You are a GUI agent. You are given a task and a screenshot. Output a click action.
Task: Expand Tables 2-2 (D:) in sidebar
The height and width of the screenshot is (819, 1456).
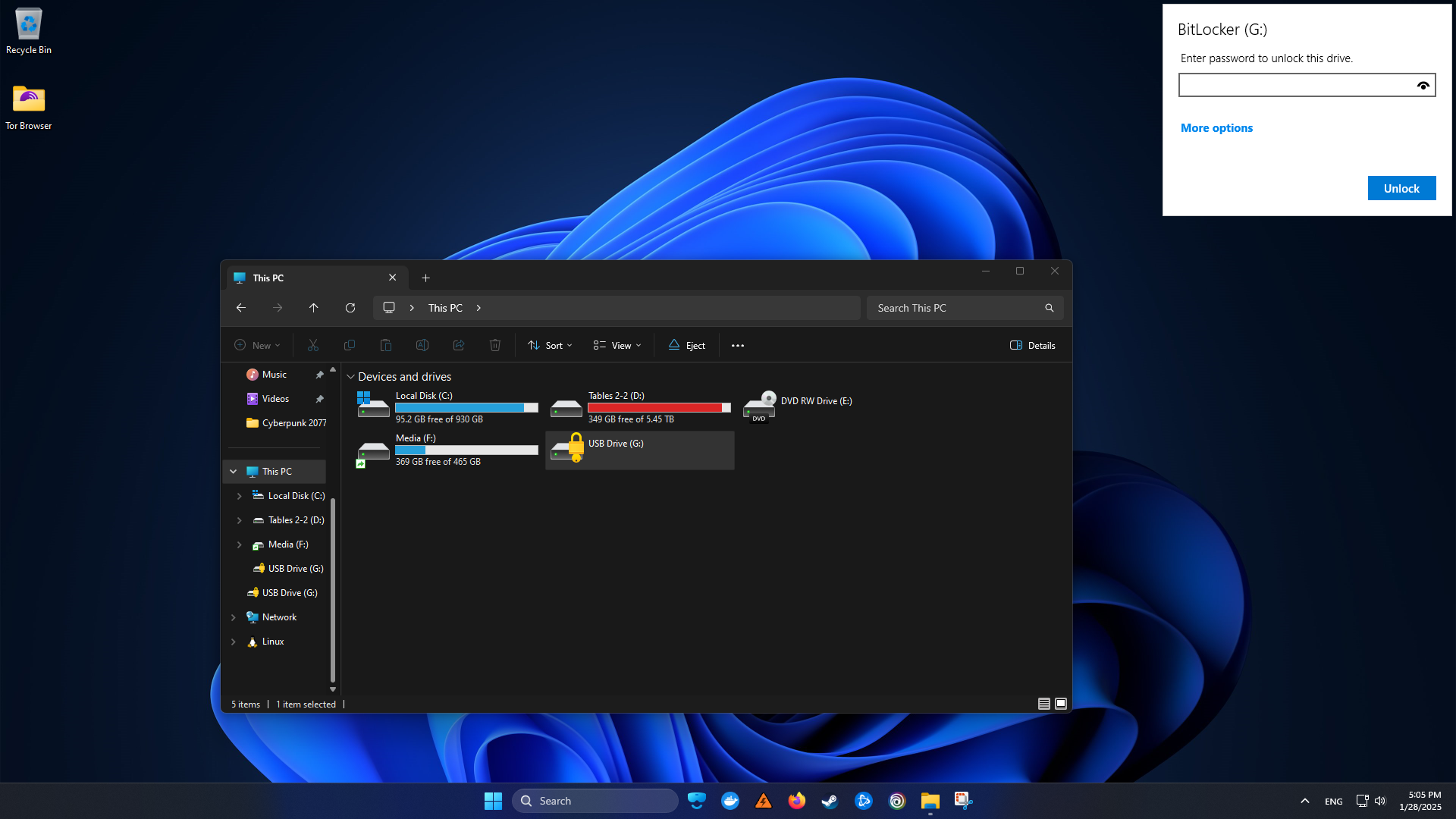pyautogui.click(x=240, y=520)
